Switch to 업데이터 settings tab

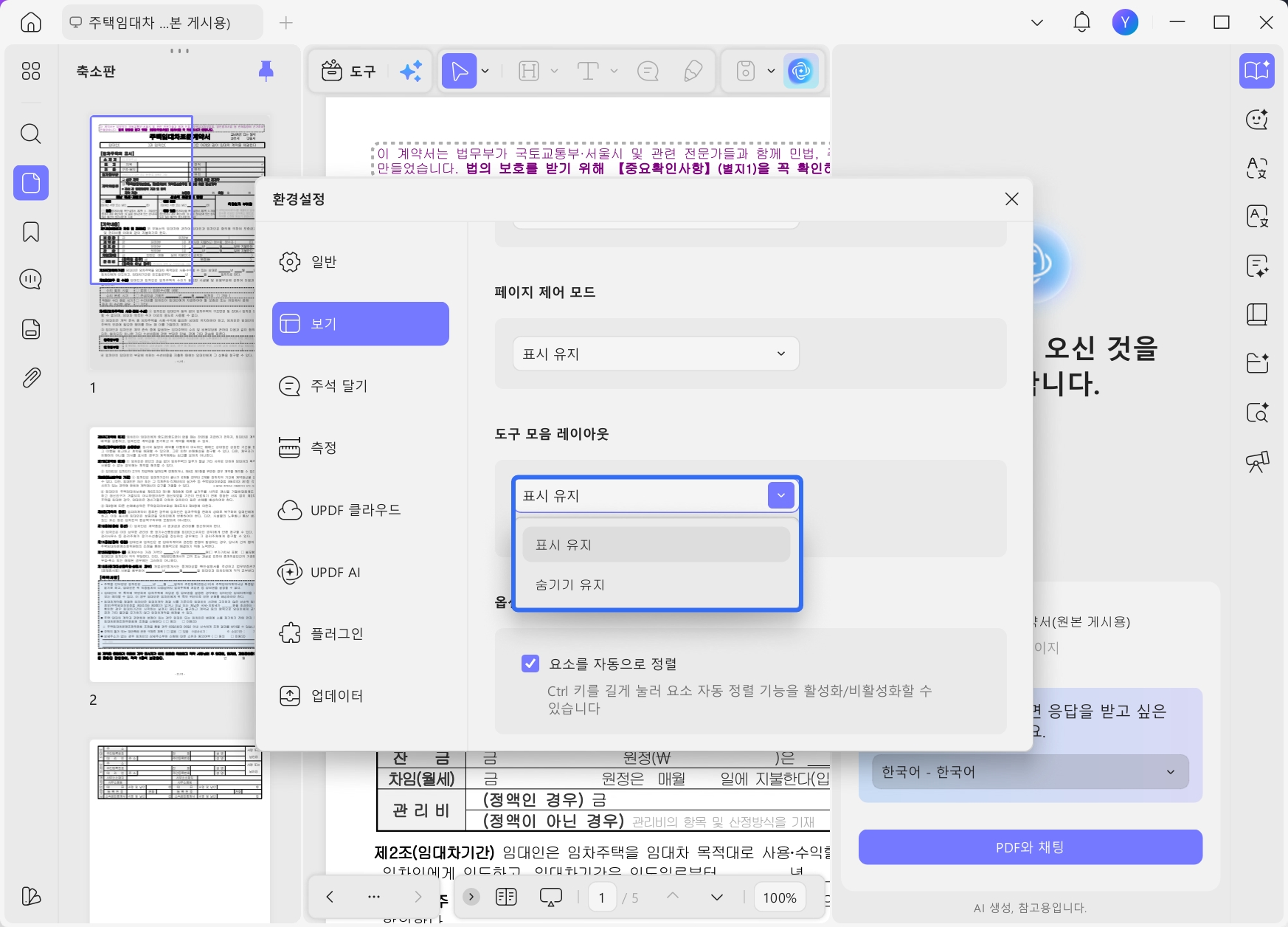pyautogui.click(x=360, y=696)
